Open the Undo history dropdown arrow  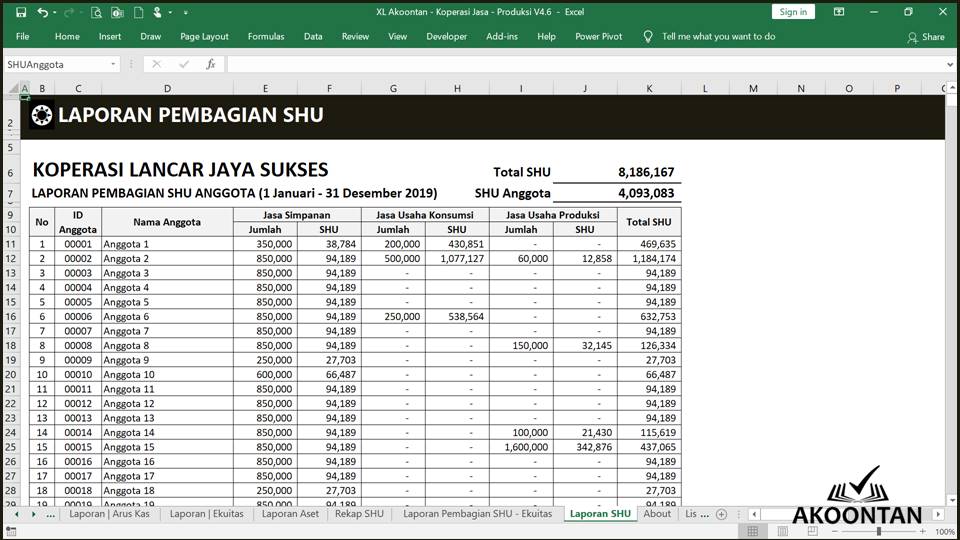tap(54, 12)
